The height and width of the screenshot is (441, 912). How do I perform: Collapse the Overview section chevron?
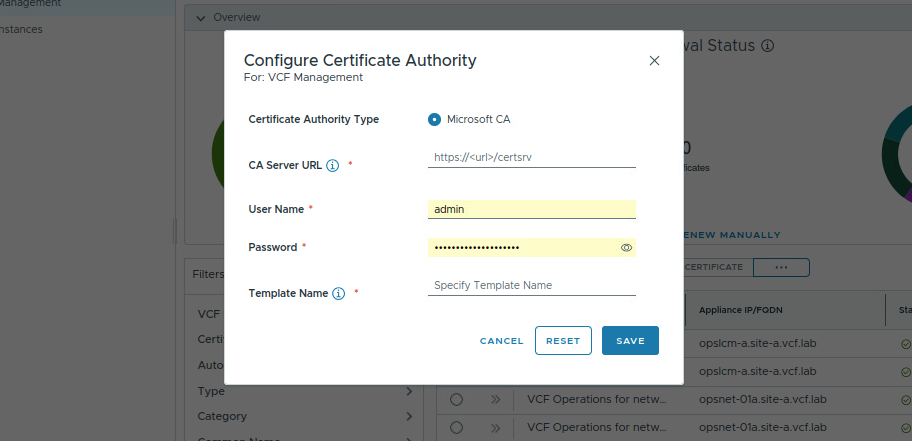point(200,18)
